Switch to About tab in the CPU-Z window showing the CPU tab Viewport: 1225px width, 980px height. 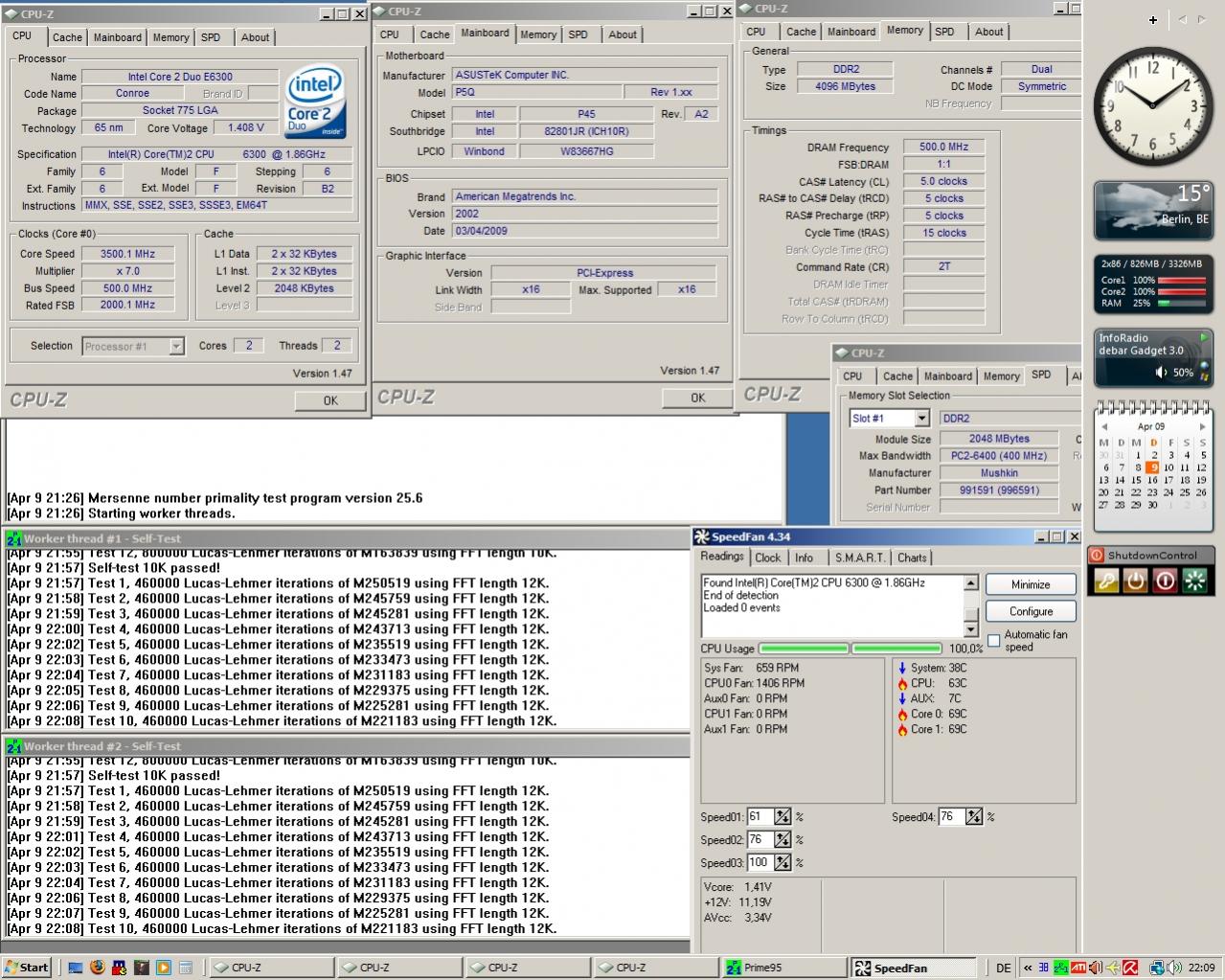pos(255,37)
